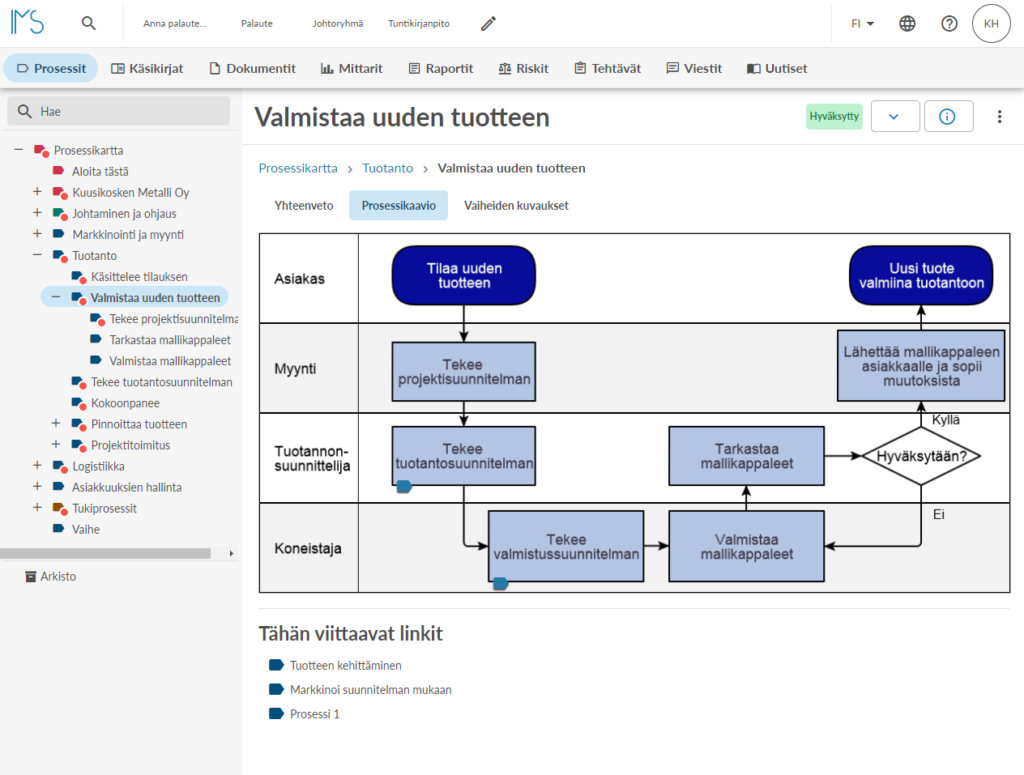Click the search magnifier icon in top bar
This screenshot has height=775, width=1024.
click(x=88, y=24)
